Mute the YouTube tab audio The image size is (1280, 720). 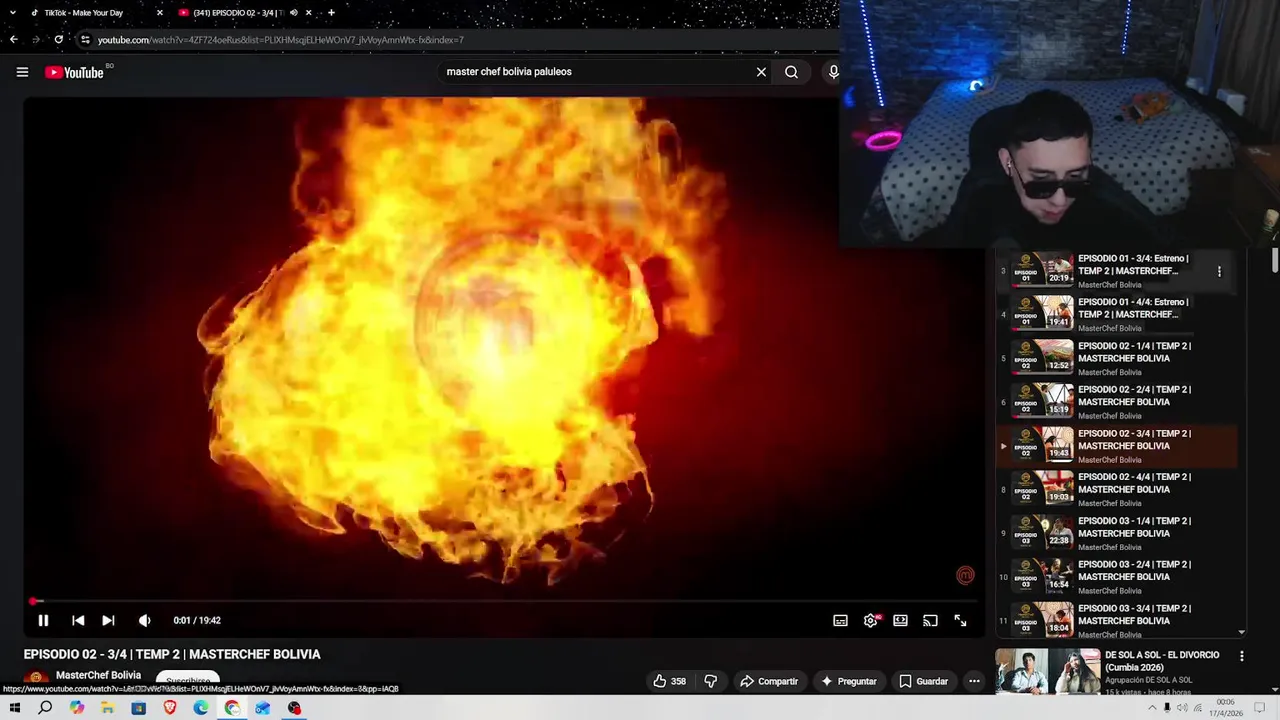(293, 13)
